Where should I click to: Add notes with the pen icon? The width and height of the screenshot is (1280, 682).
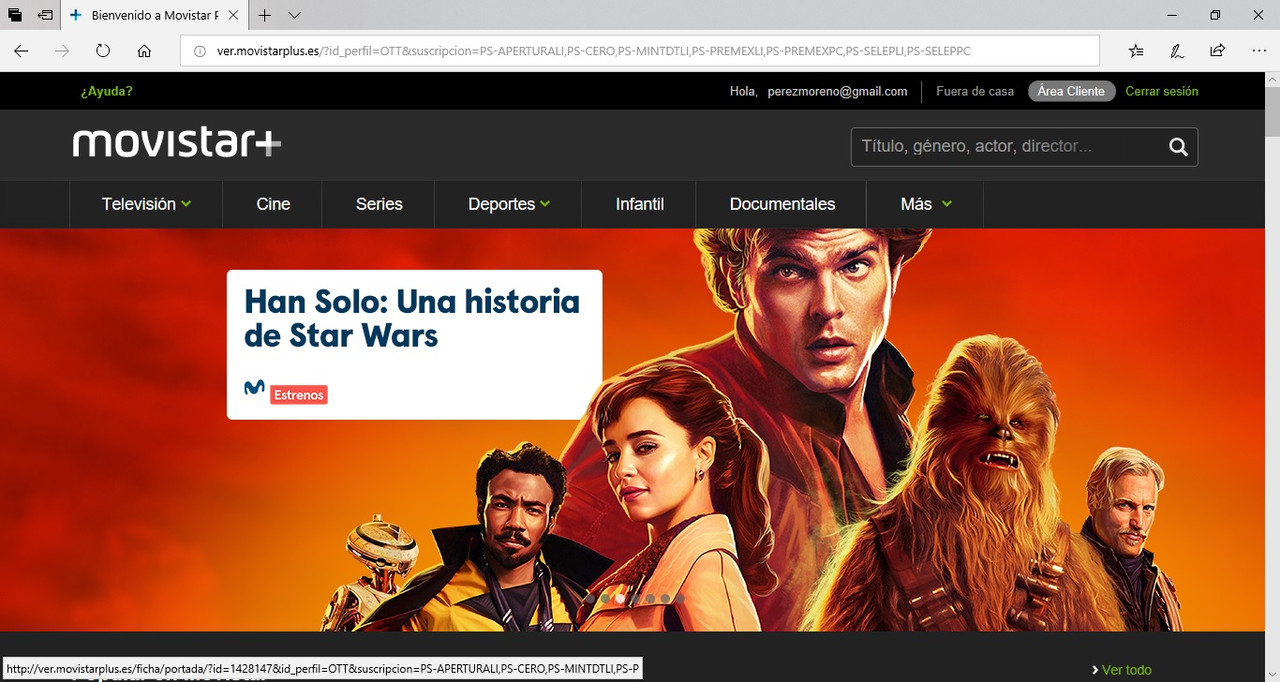1177,51
